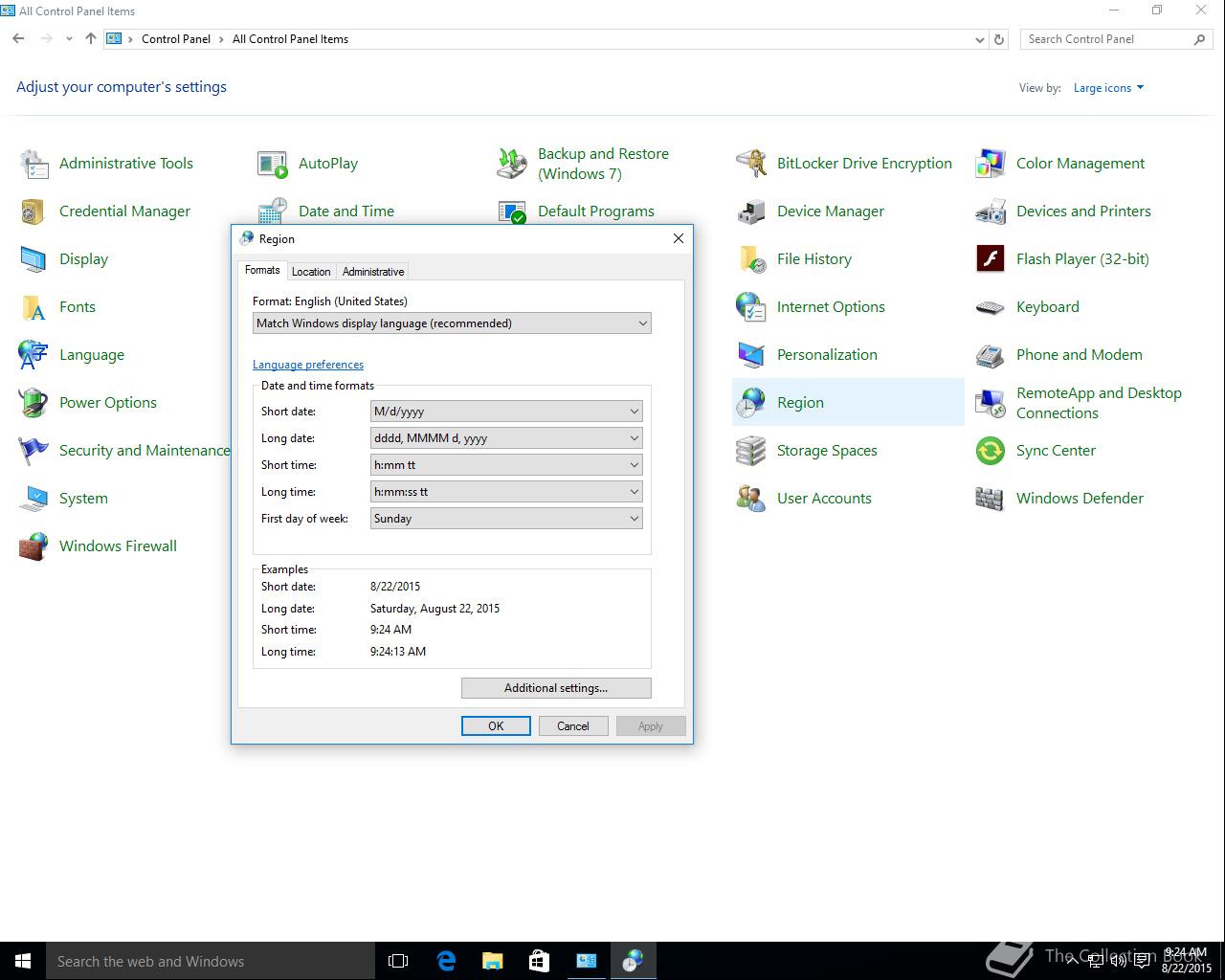The height and width of the screenshot is (980, 1225).
Task: Open the Short time format dropdown
Action: pyautogui.click(x=506, y=465)
